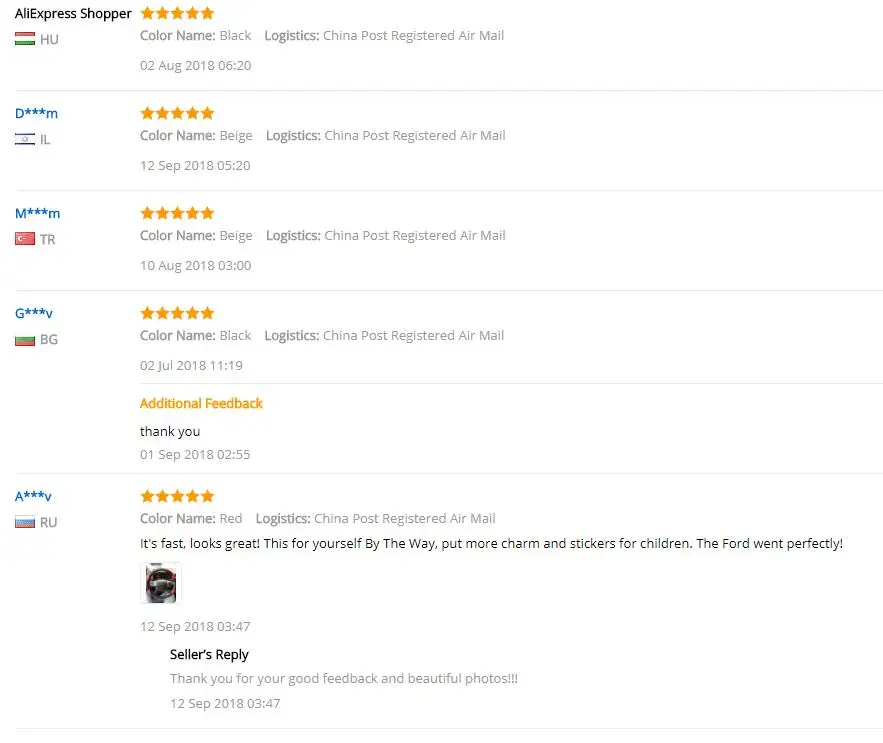
Task: Click the AliExpress Shopper reviewer name
Action: 73,14
